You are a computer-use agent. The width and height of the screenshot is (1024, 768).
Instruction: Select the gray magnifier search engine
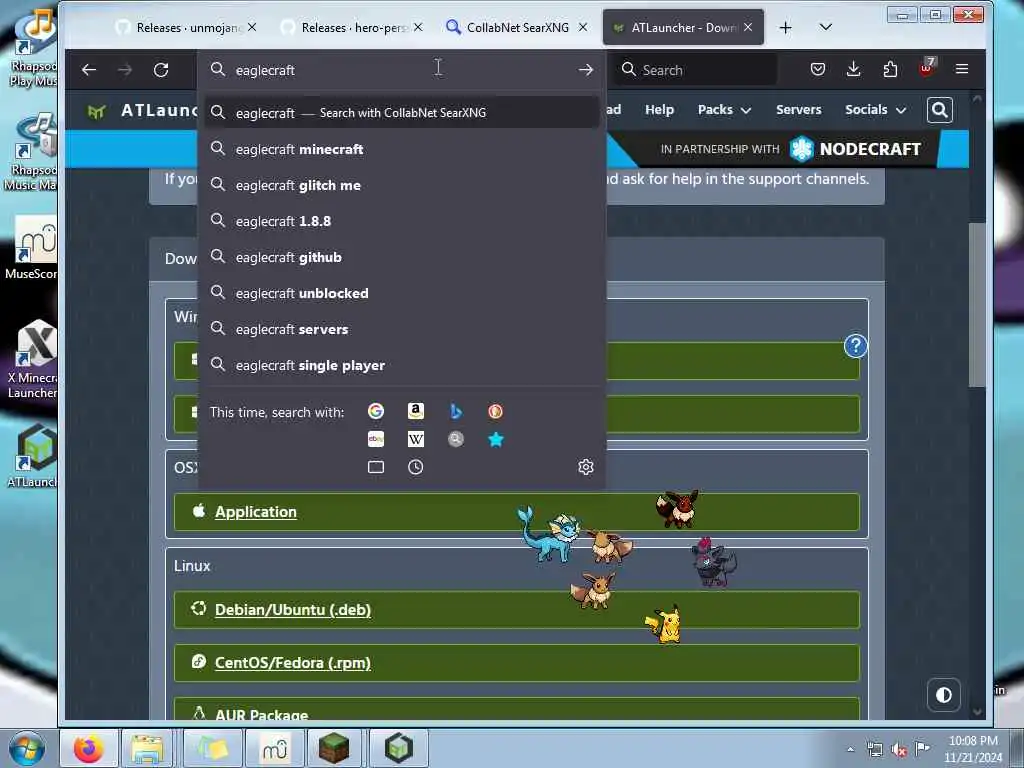click(456, 439)
